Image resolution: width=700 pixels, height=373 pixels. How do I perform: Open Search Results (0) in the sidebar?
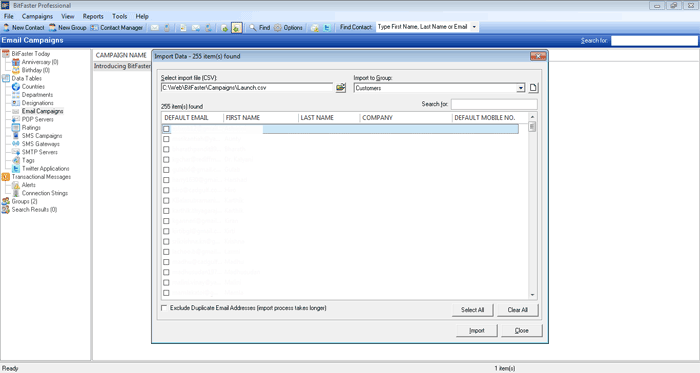coord(34,210)
